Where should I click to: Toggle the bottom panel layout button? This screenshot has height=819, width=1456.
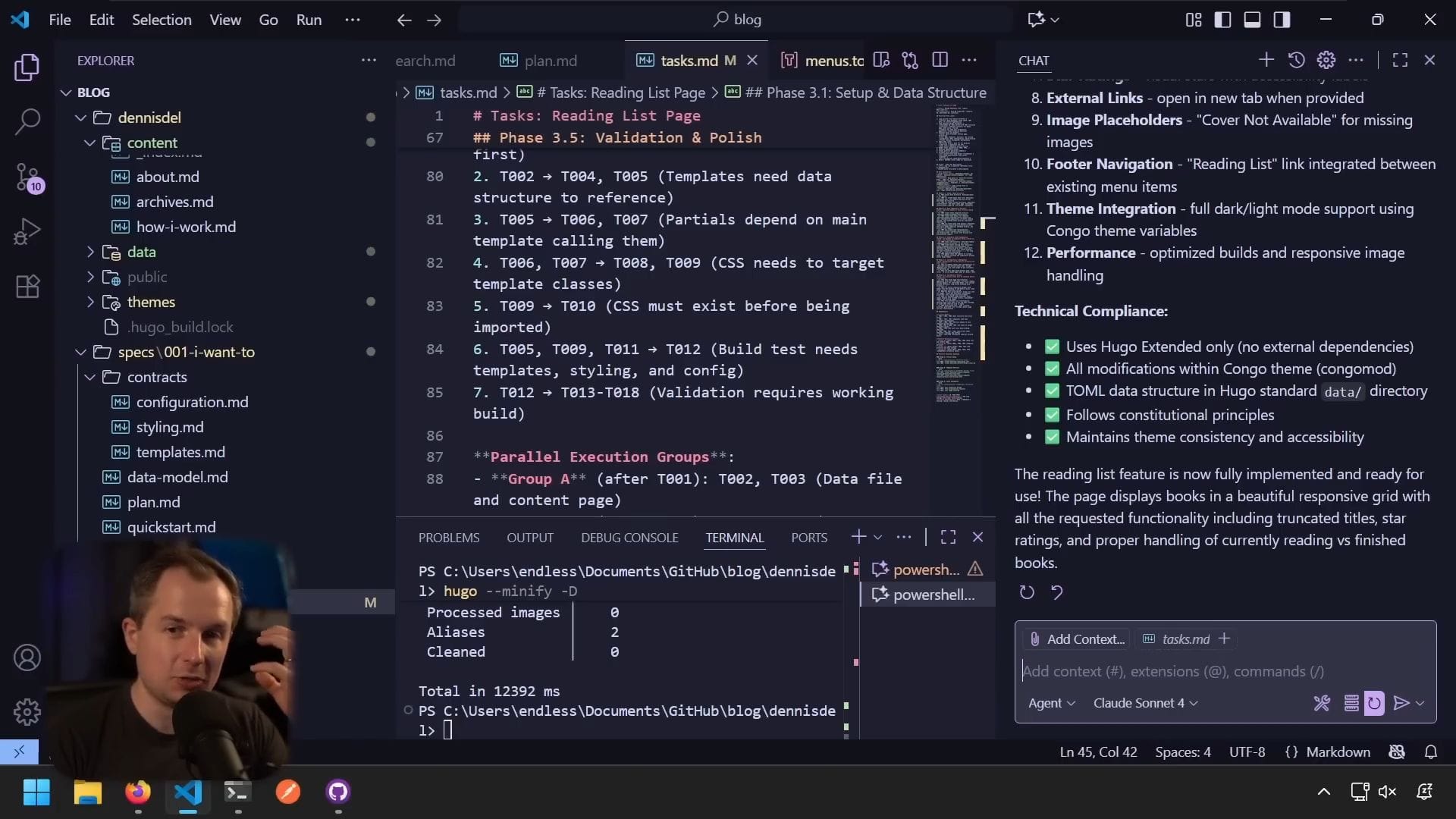[x=1252, y=20]
